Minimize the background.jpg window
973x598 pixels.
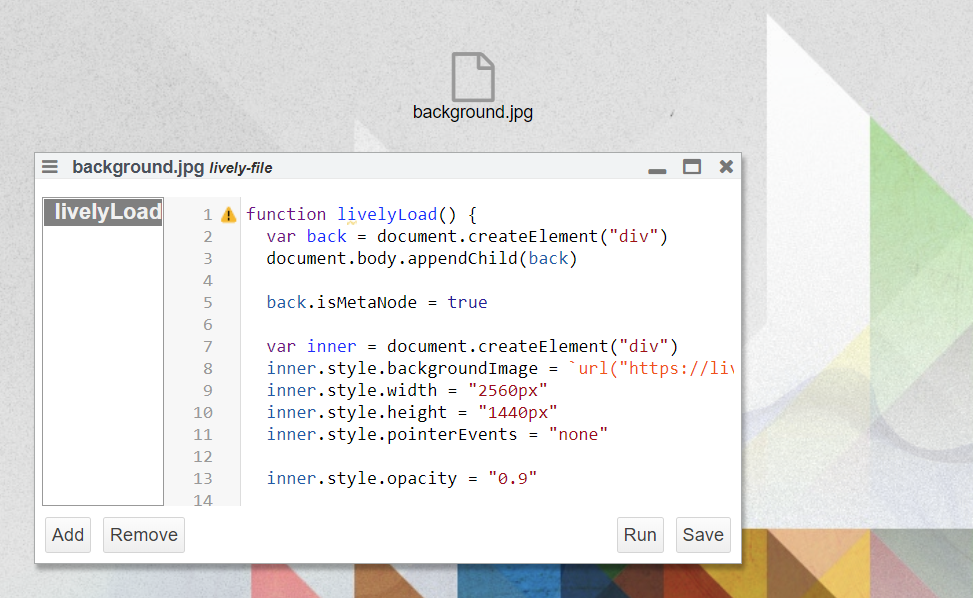(x=657, y=168)
